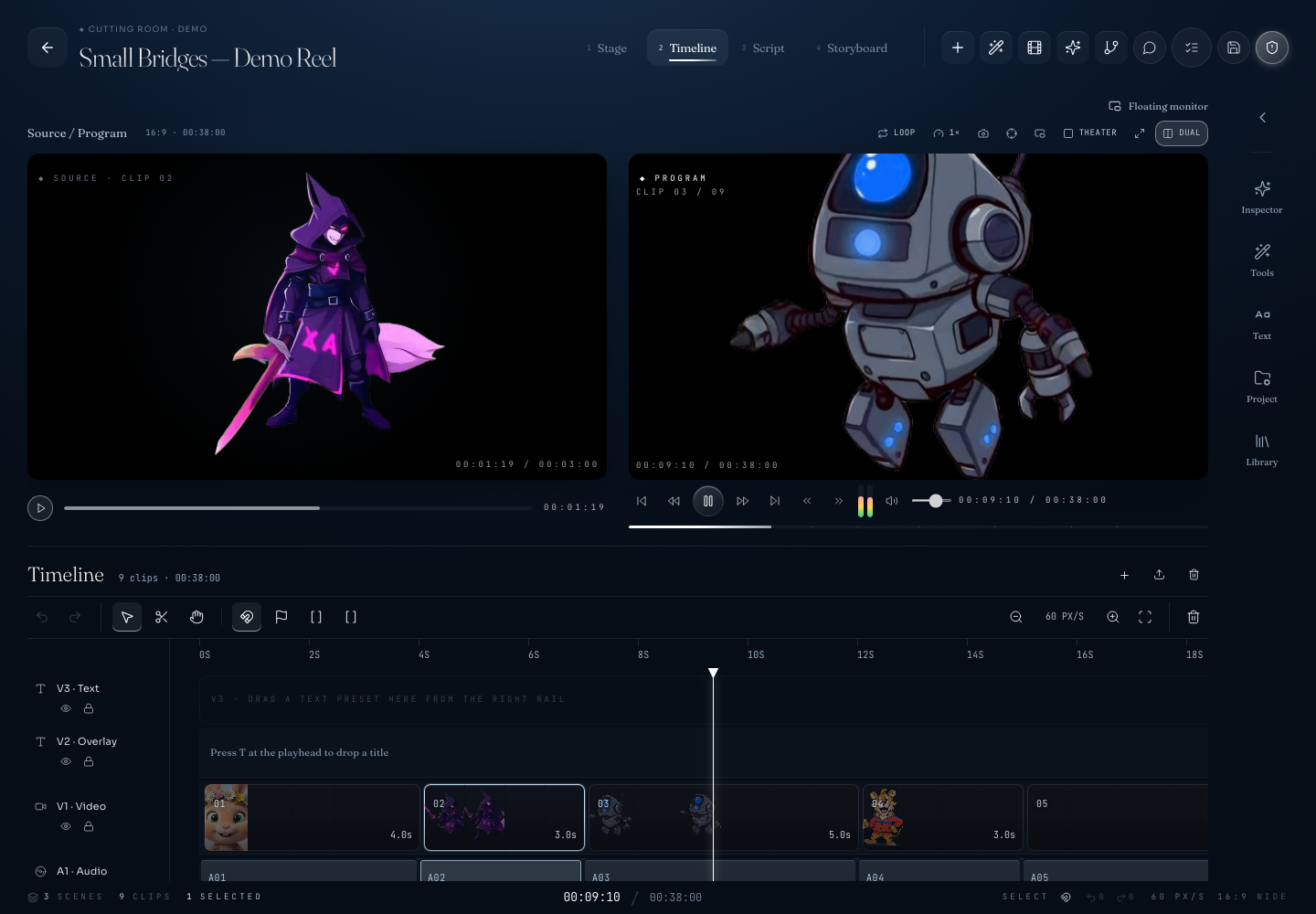This screenshot has width=1316, height=914.
Task: Select the scissors razor tool
Action: [162, 617]
